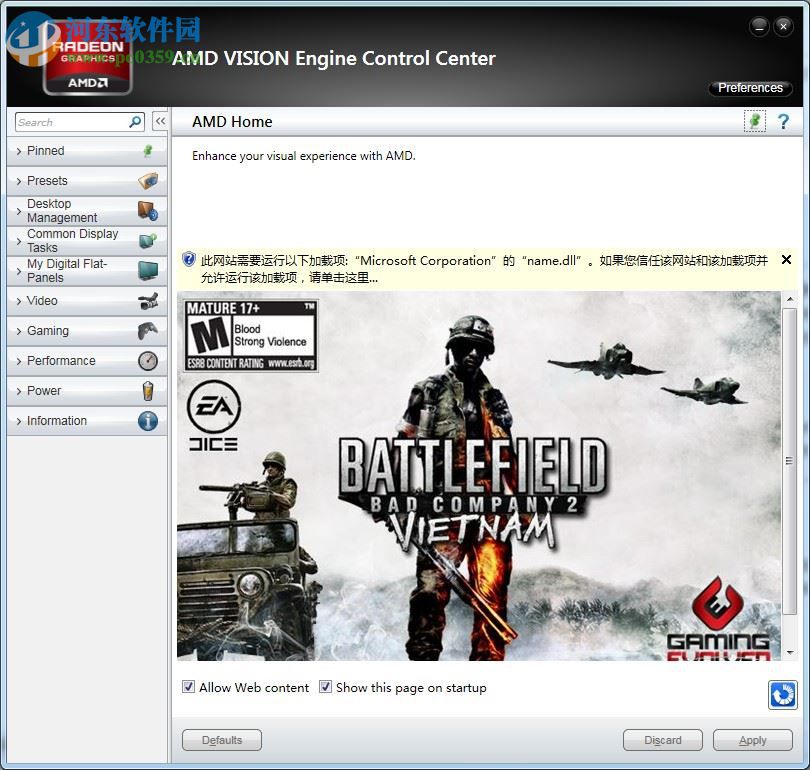Open AMD Home help with the question mark
810x770 pixels.
pos(783,121)
